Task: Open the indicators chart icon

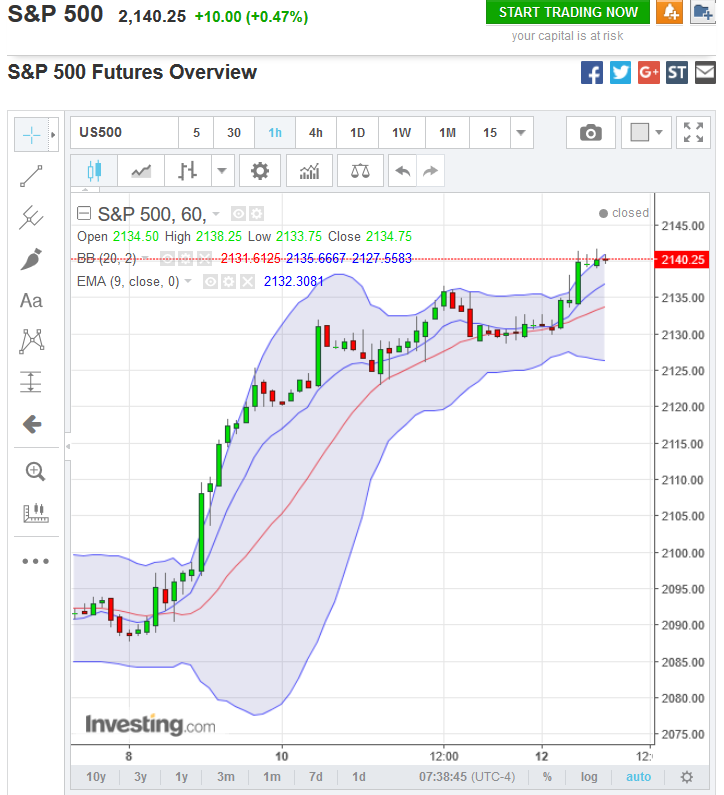Action: [309, 171]
